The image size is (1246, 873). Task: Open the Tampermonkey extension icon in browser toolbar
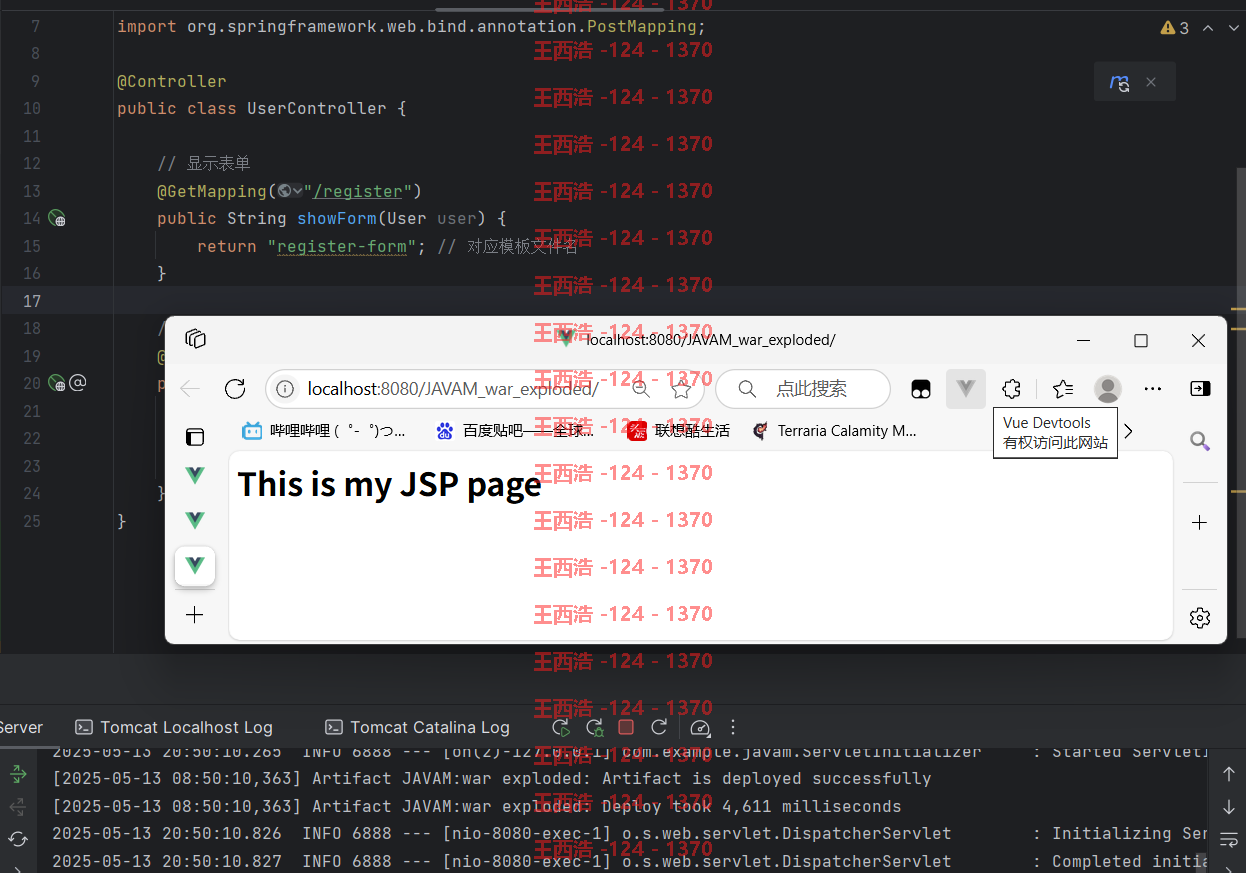[921, 389]
